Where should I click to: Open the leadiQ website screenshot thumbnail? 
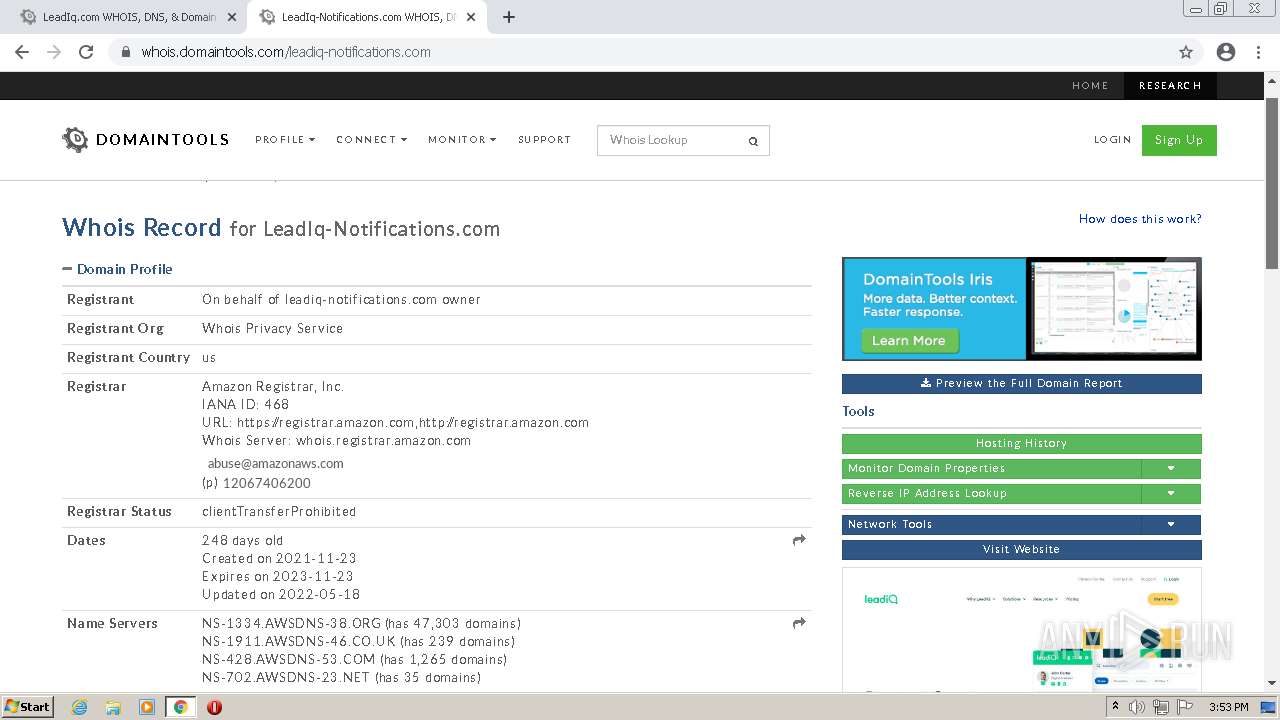point(1021,629)
